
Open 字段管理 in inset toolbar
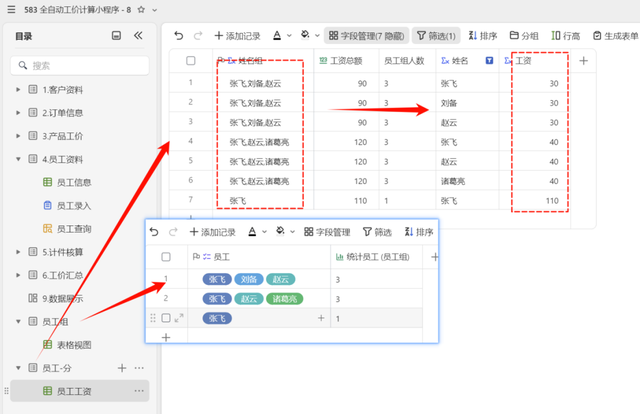tap(327, 232)
